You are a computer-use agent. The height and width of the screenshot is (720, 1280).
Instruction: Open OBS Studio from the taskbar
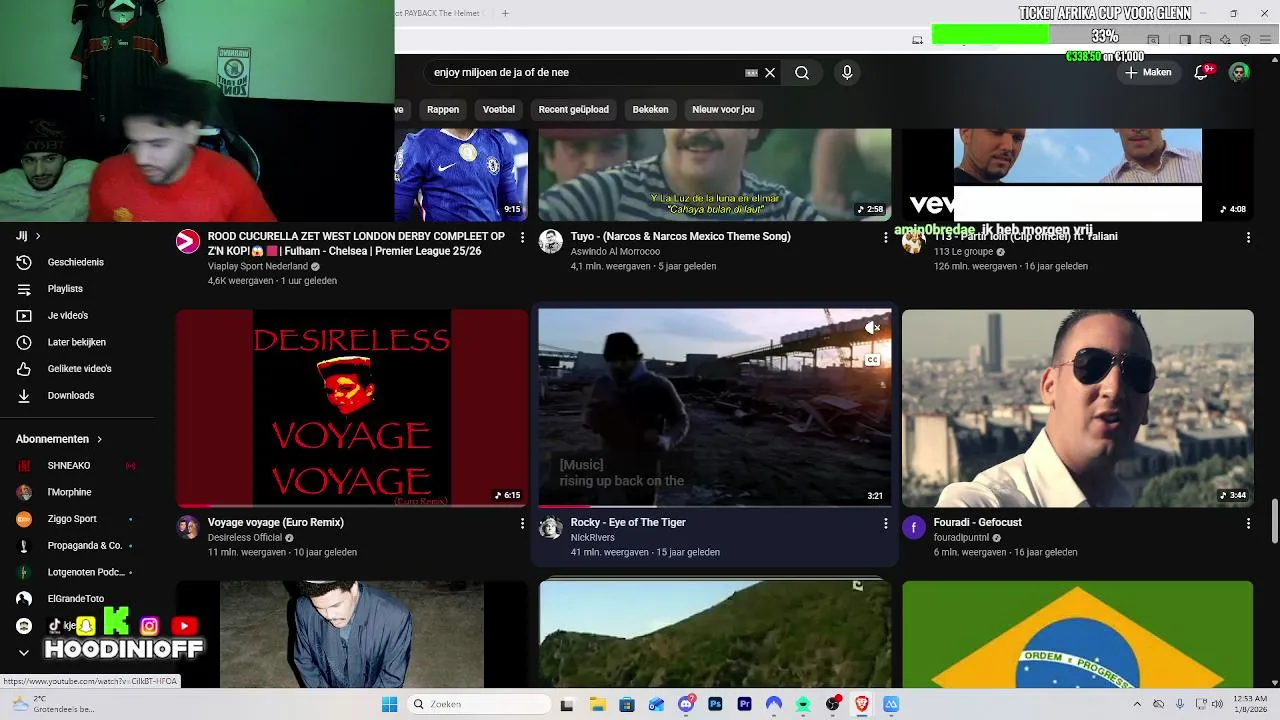832,704
